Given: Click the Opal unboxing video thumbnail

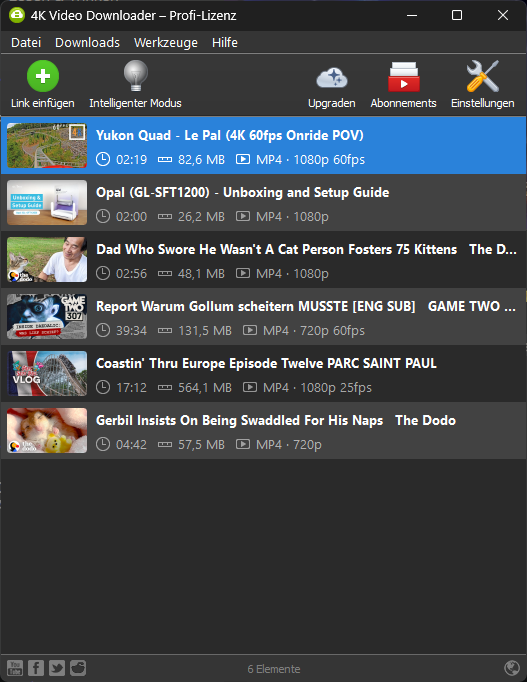Looking at the screenshot, I should coord(47,203).
